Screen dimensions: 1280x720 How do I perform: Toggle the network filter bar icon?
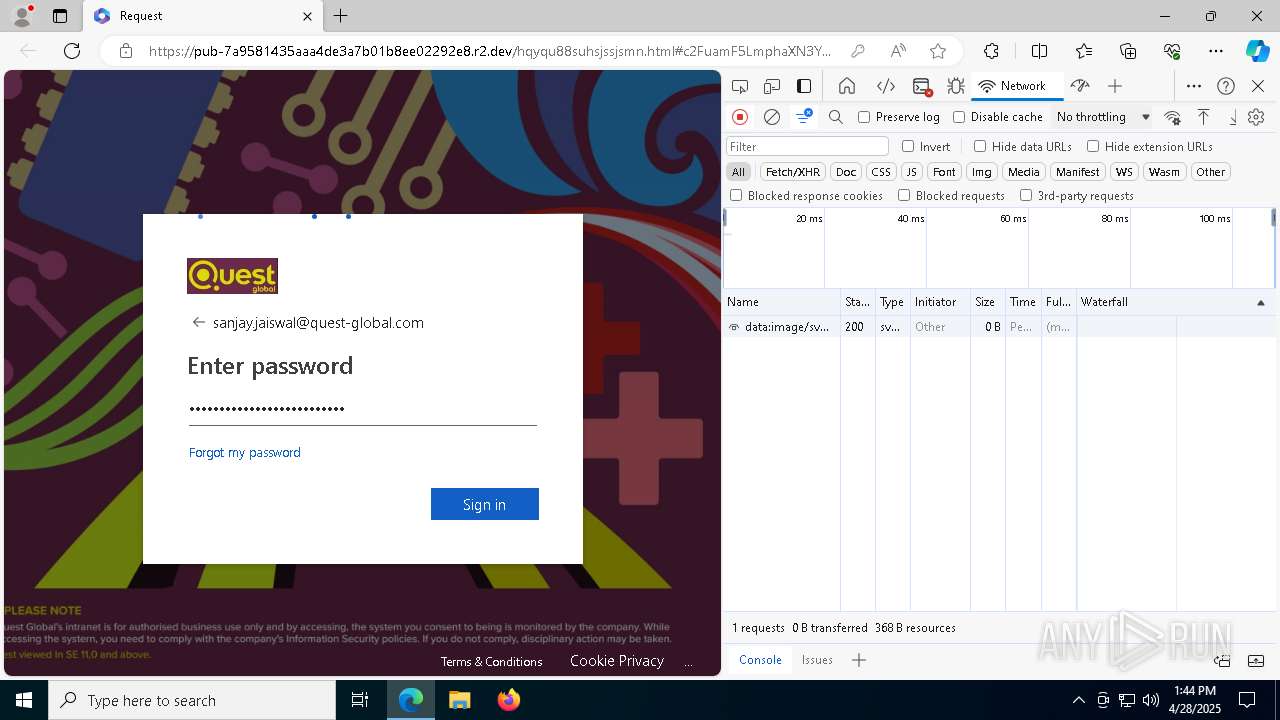pos(803,117)
